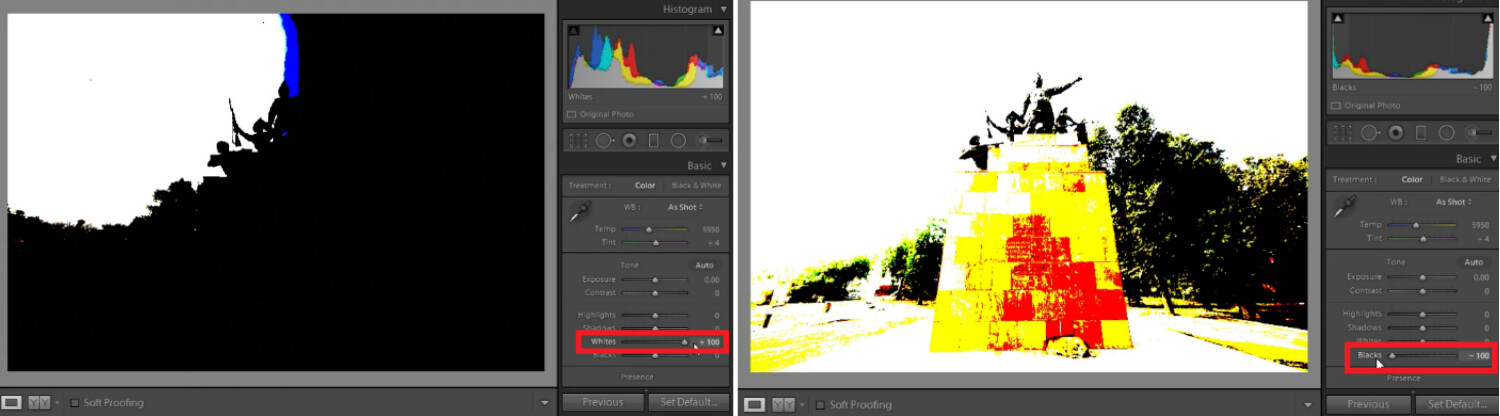Select Spot Removal tool in left tool strip
This screenshot has height=416, width=1500.
(x=603, y=141)
